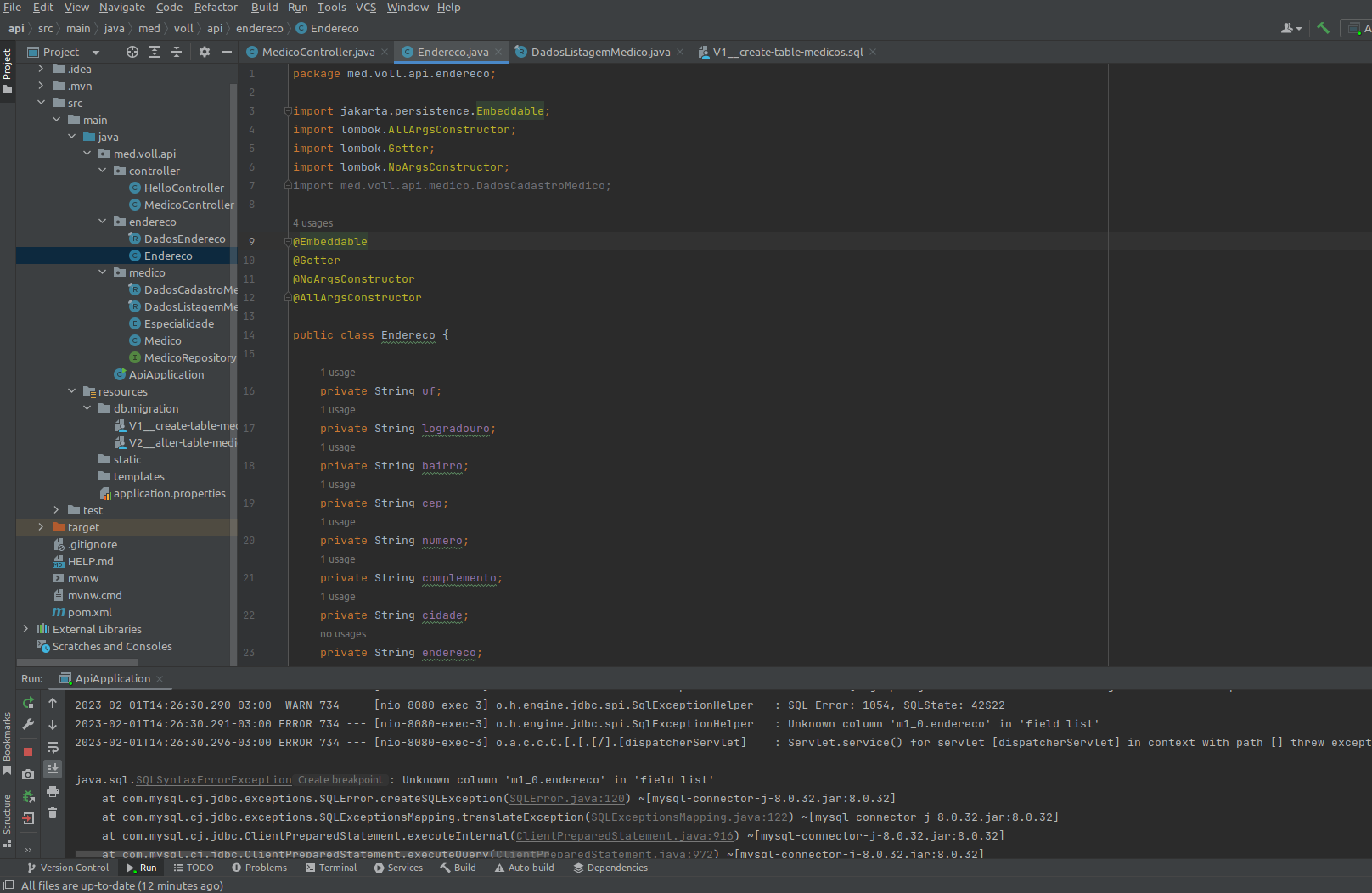This screenshot has width=1372, height=893.
Task: Click the Down the stack trace arrow
Action: coord(53,724)
